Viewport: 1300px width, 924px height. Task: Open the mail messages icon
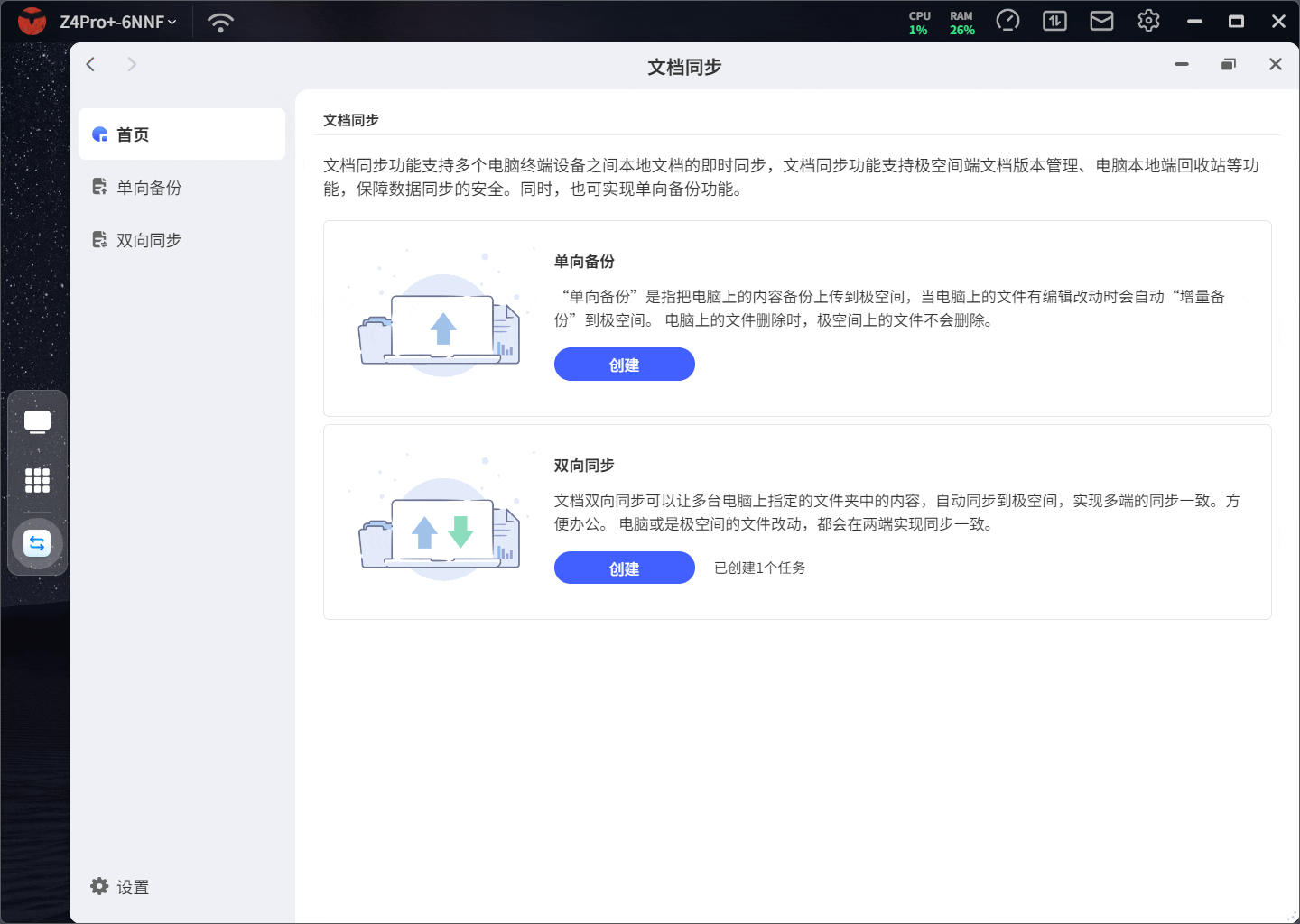(1101, 21)
